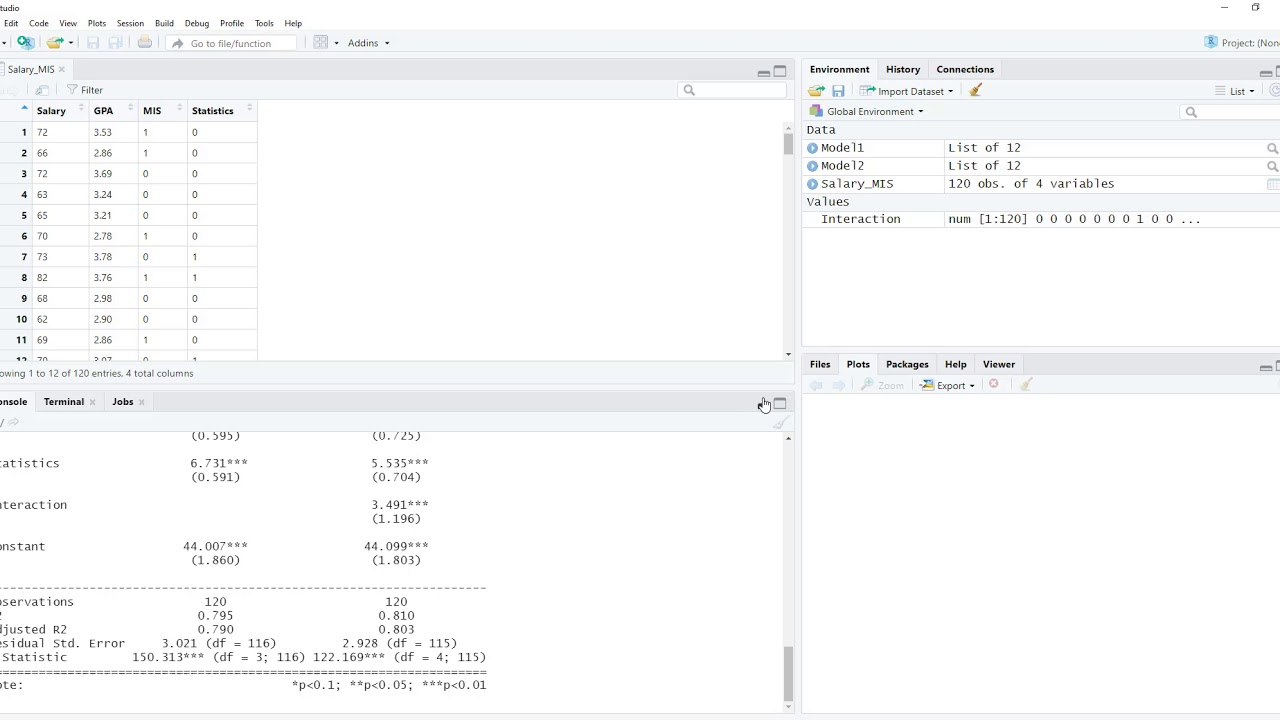This screenshot has width=1280, height=720.
Task: Switch to the History tab
Action: tap(903, 69)
